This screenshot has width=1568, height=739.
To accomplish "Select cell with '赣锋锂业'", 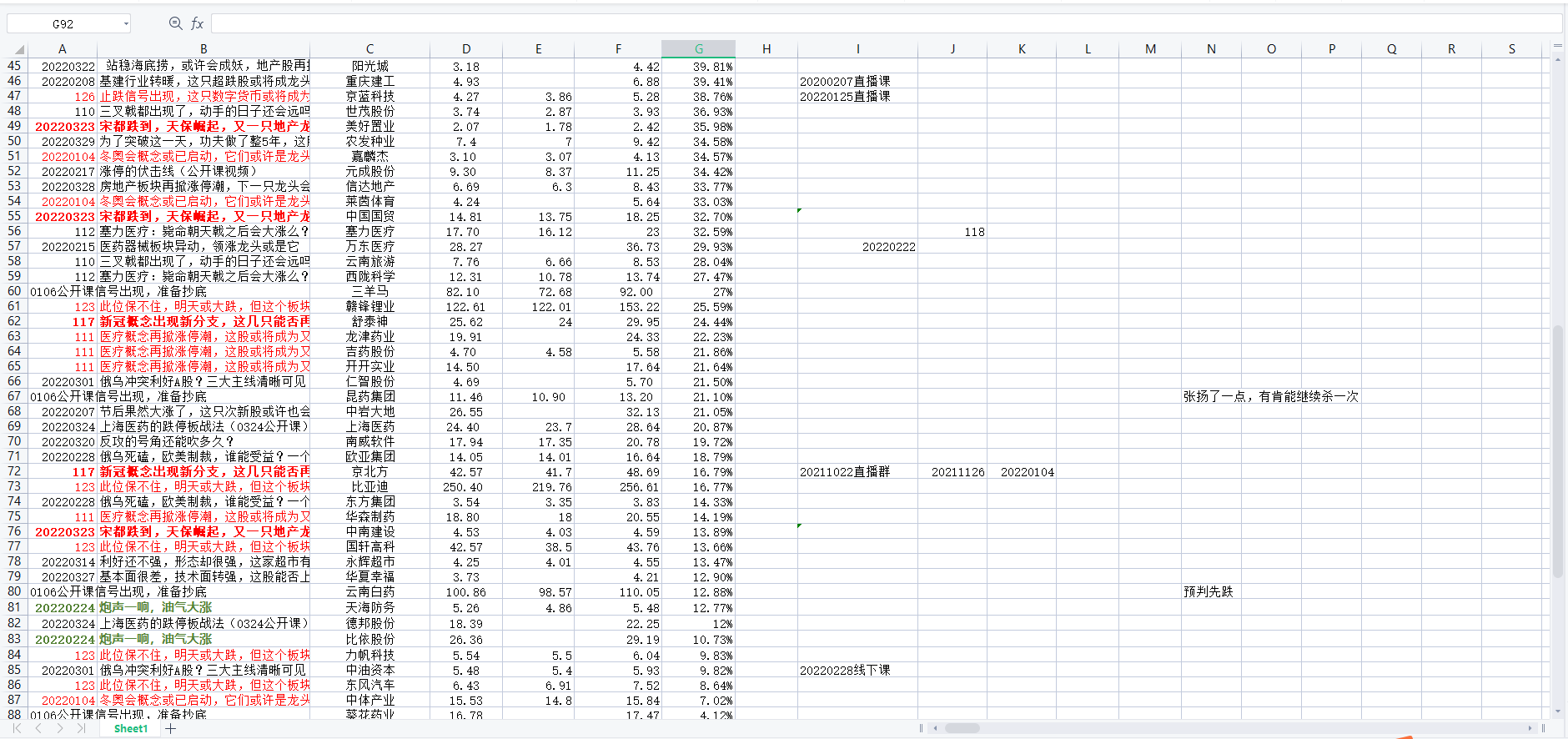I will click(x=369, y=306).
